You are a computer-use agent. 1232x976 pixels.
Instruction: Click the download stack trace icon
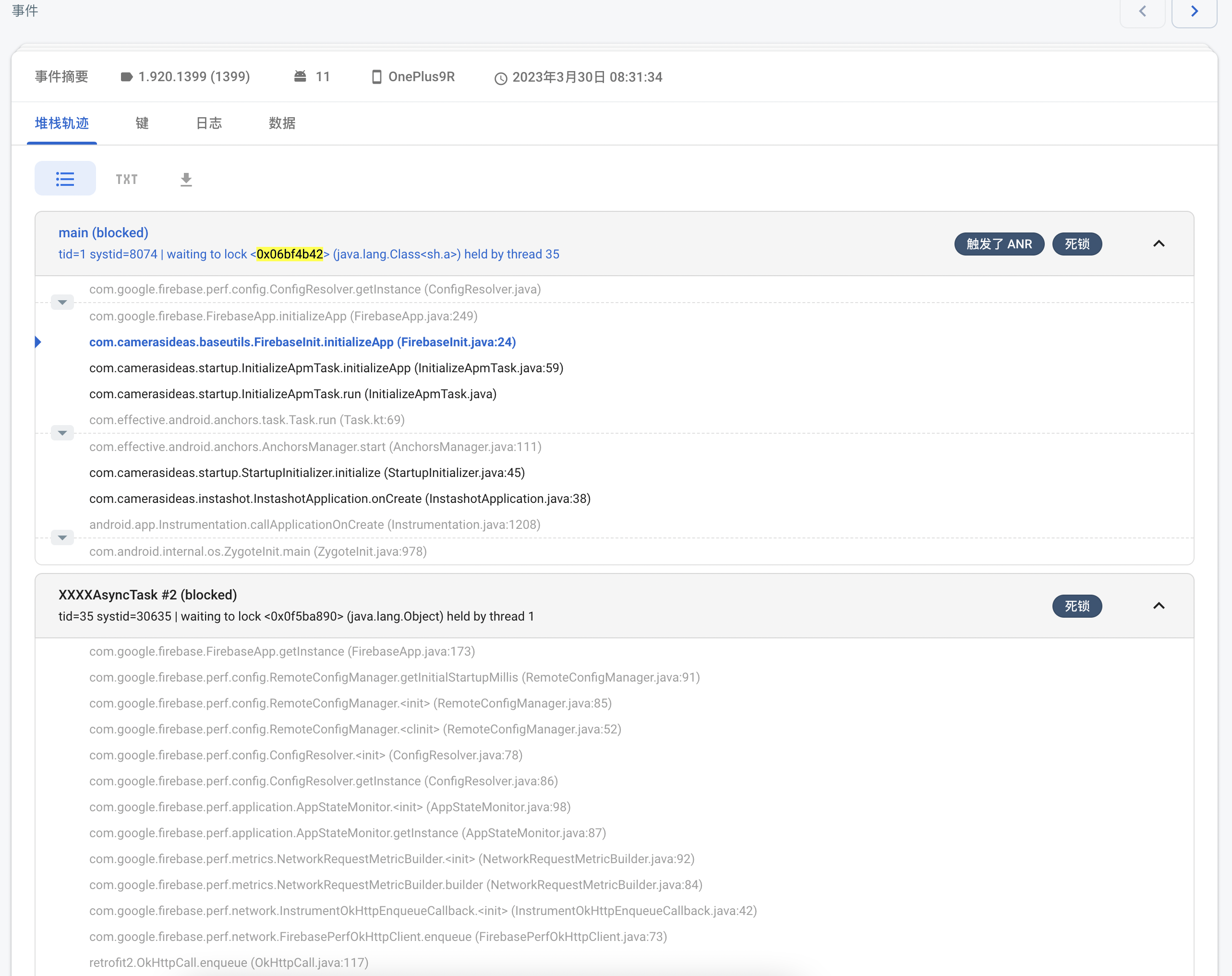point(186,179)
